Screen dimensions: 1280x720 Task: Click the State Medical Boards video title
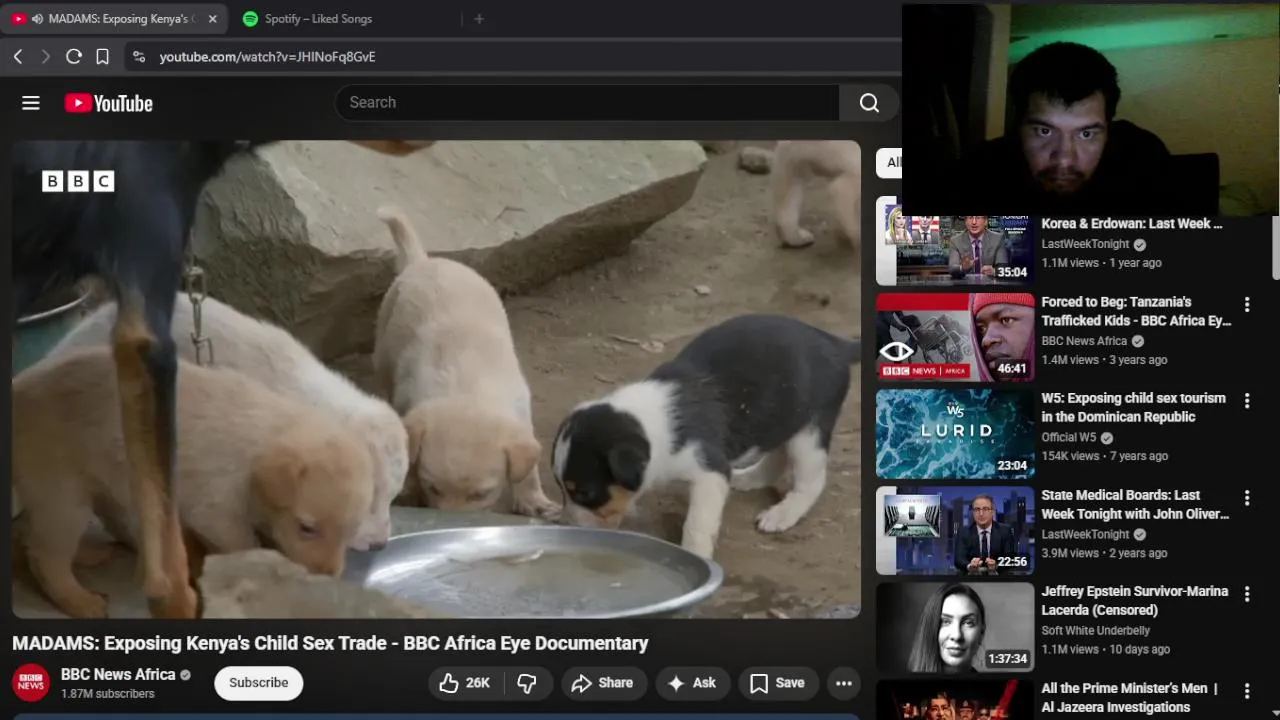(x=1135, y=505)
